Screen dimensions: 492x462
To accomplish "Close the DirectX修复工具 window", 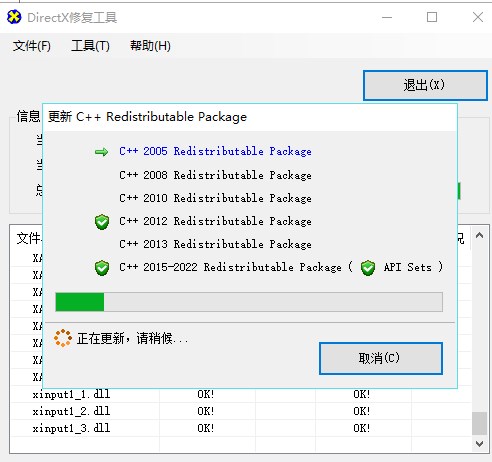I will (x=478, y=17).
